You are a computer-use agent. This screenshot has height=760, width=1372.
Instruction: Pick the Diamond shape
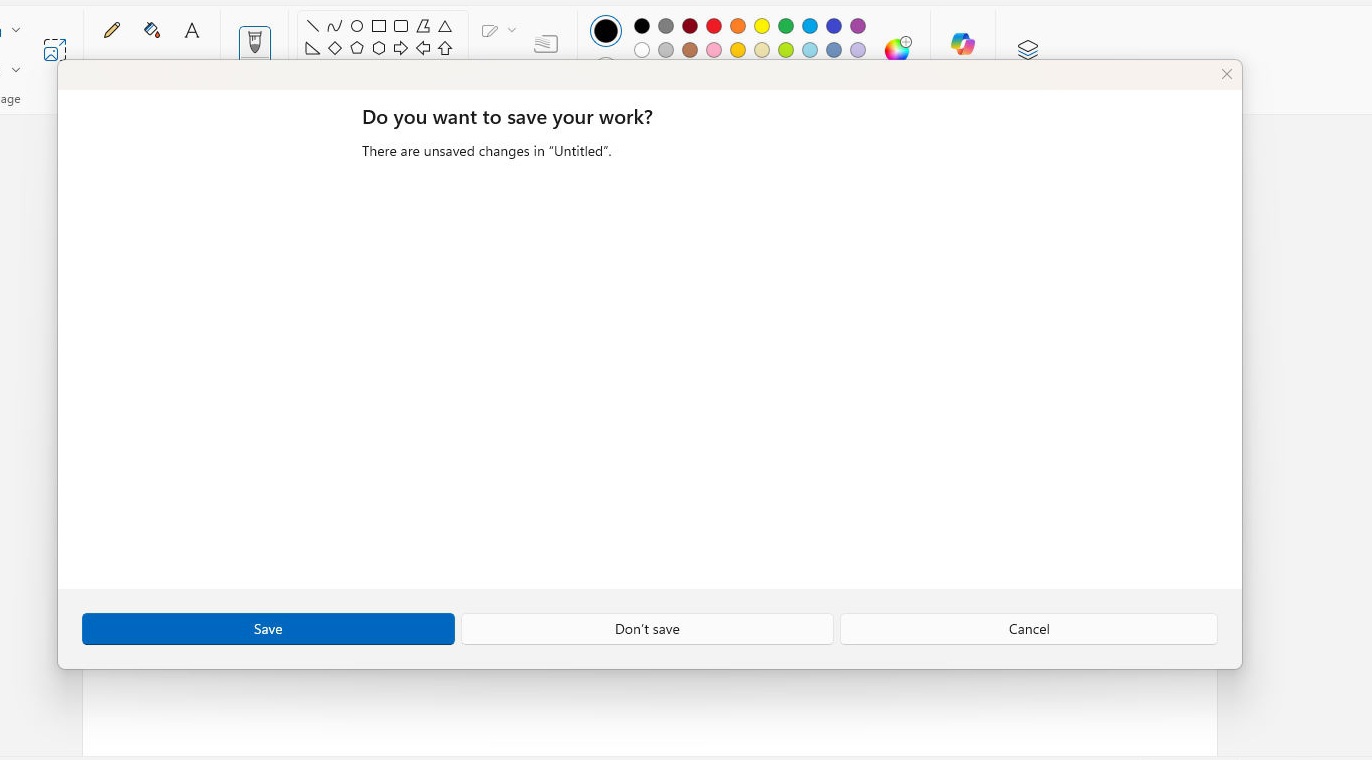[335, 48]
